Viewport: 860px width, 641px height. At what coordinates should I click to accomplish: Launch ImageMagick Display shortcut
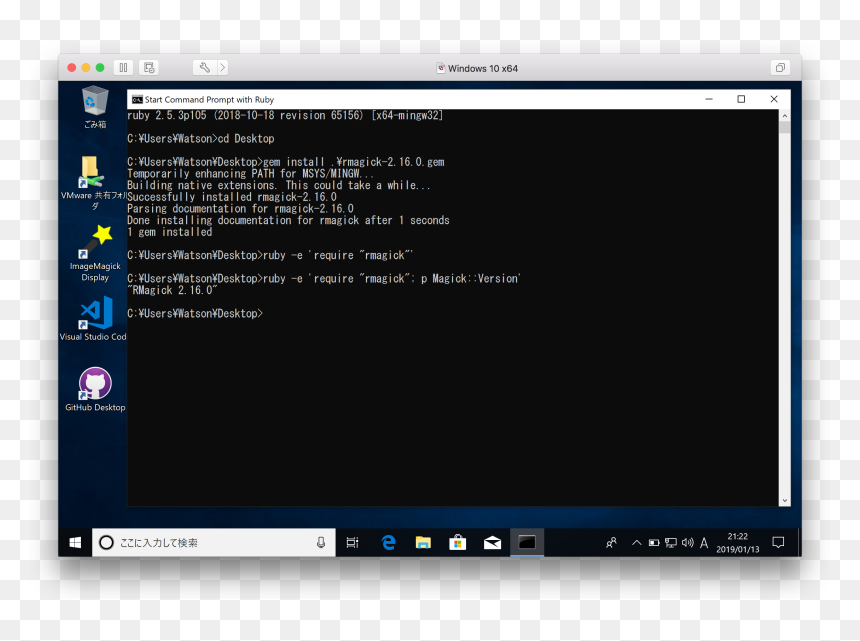pos(95,253)
